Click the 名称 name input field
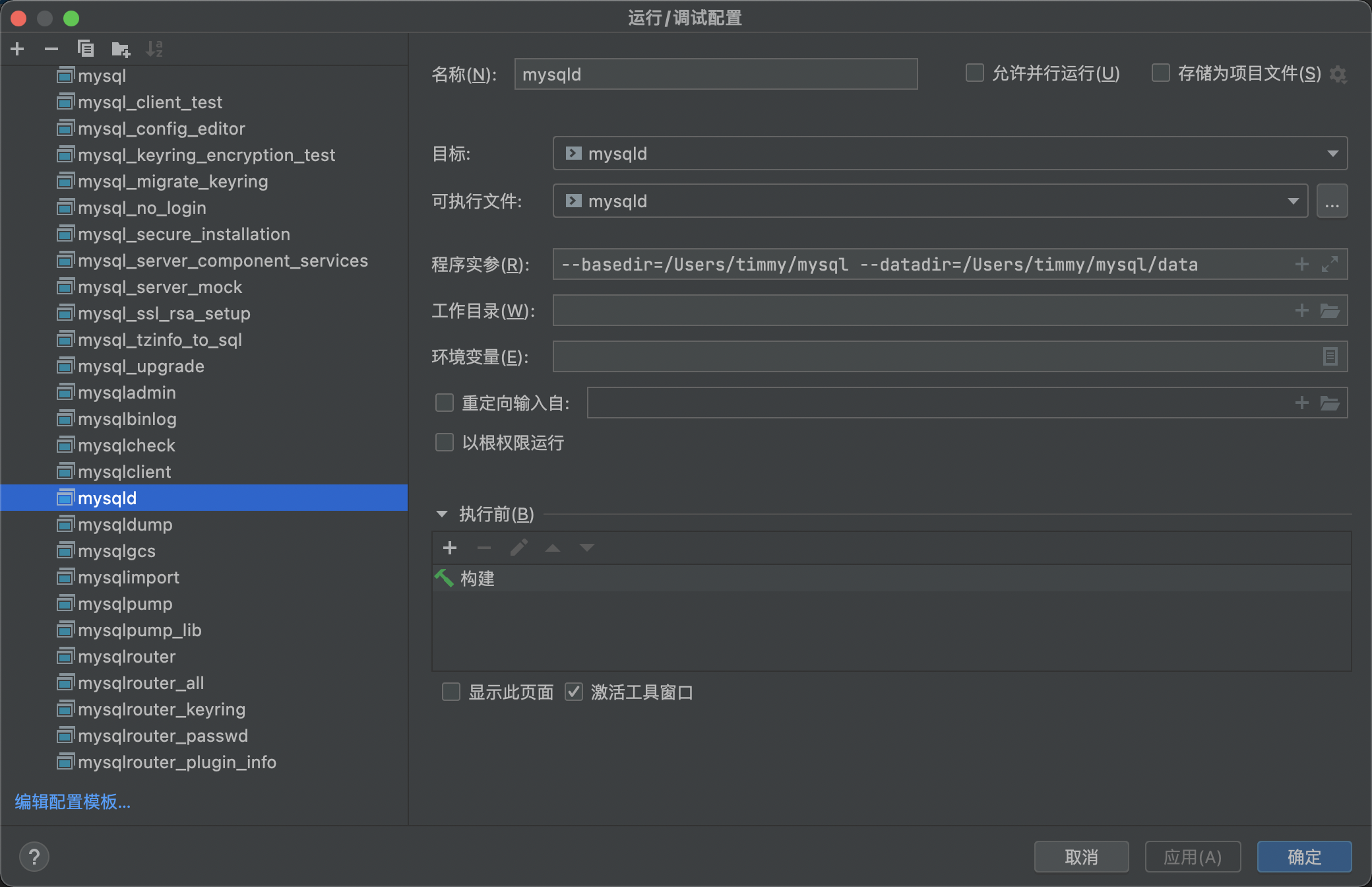The image size is (1372, 887). [x=716, y=74]
